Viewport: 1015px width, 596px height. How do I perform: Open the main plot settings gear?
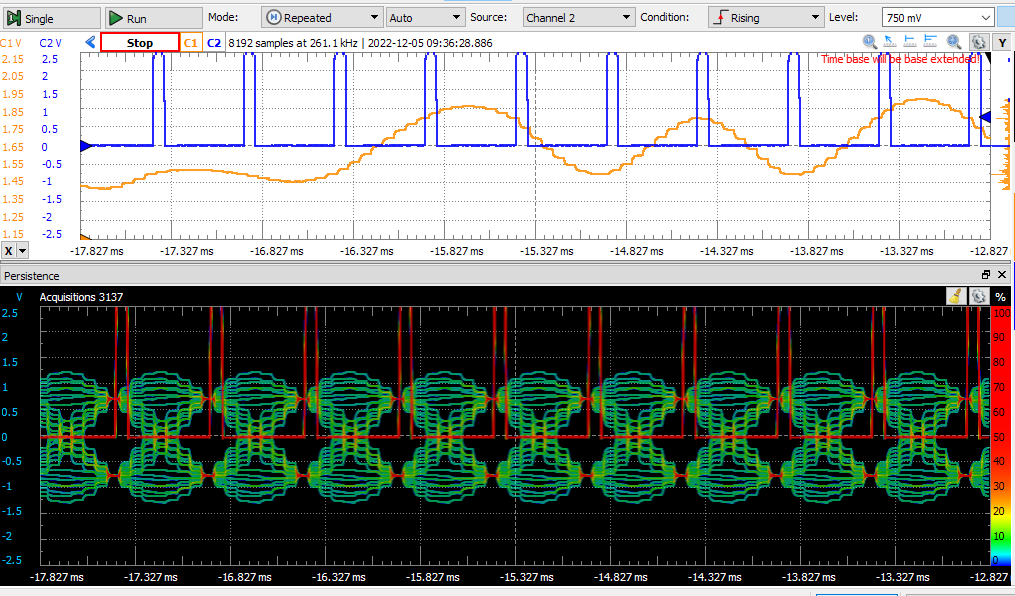click(978, 43)
